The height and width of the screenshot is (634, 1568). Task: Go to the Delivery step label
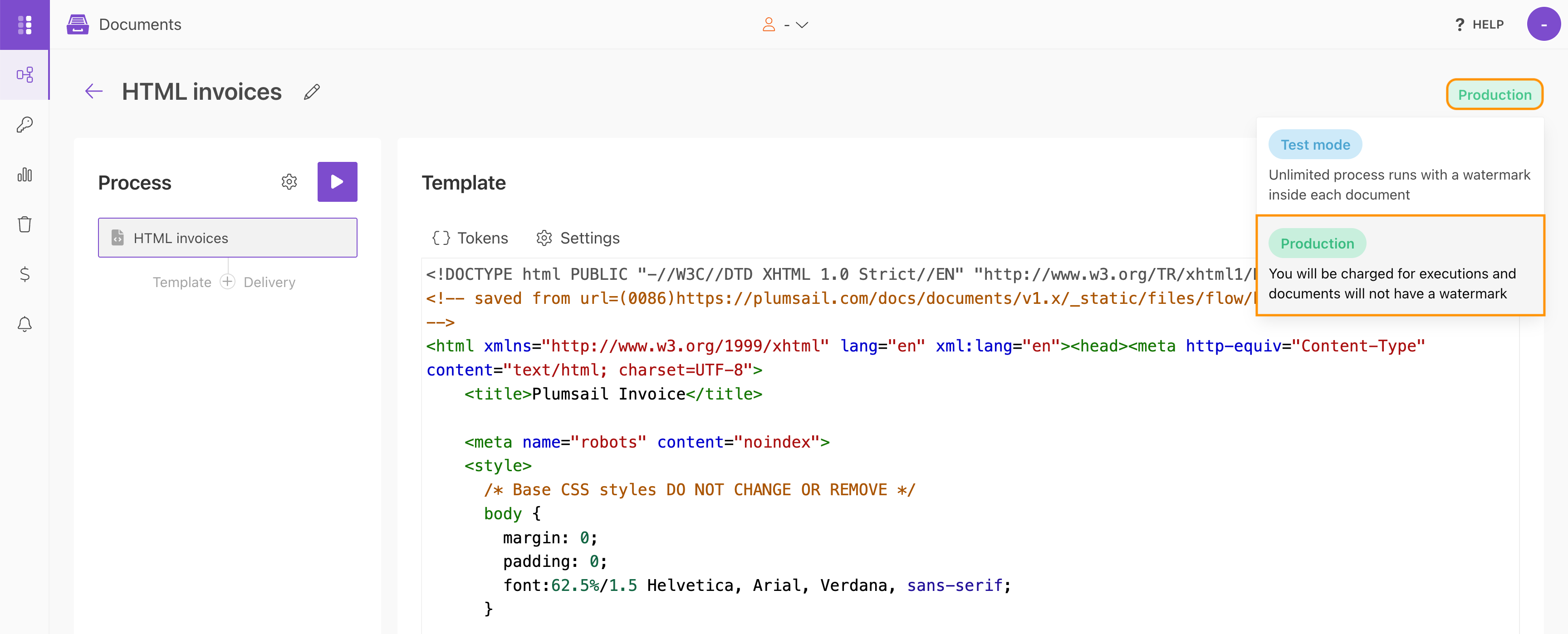coord(269,283)
